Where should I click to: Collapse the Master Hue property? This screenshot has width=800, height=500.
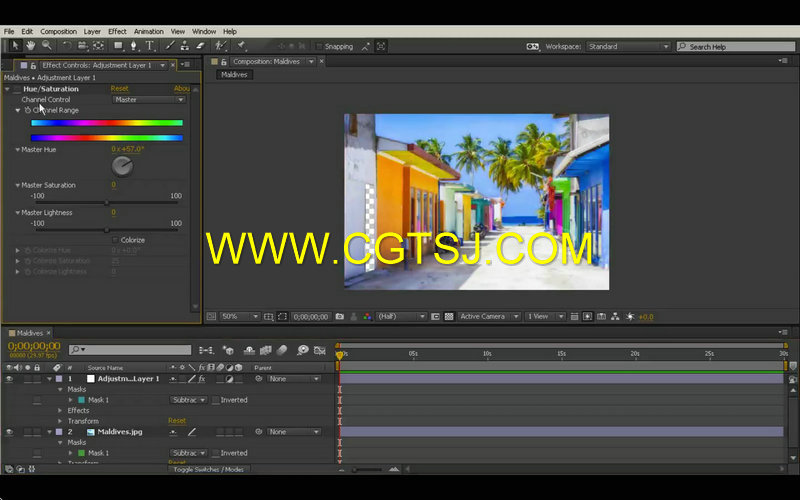point(17,150)
